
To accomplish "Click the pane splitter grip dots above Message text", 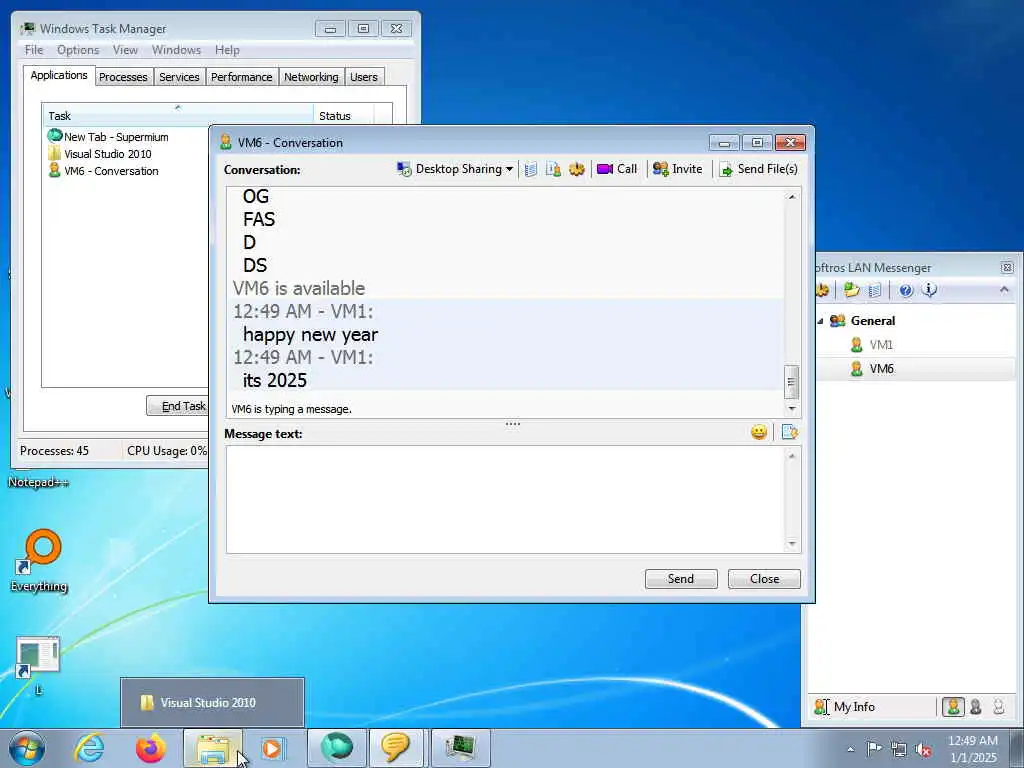I will (x=513, y=424).
